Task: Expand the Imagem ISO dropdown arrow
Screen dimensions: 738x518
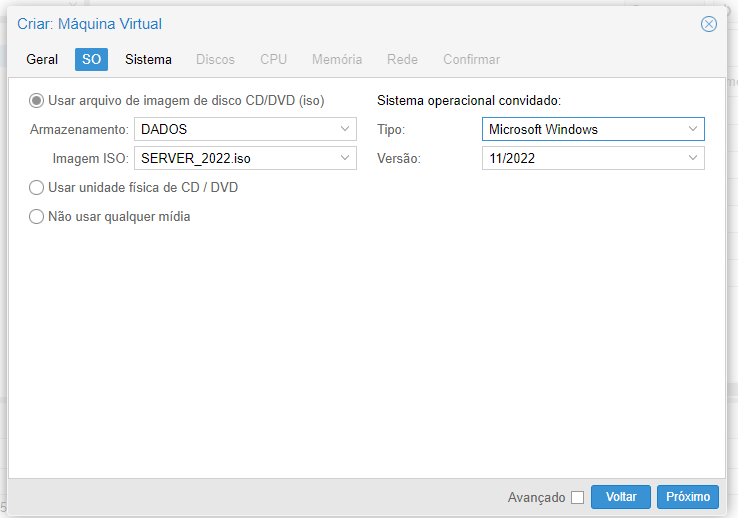Action: click(345, 158)
